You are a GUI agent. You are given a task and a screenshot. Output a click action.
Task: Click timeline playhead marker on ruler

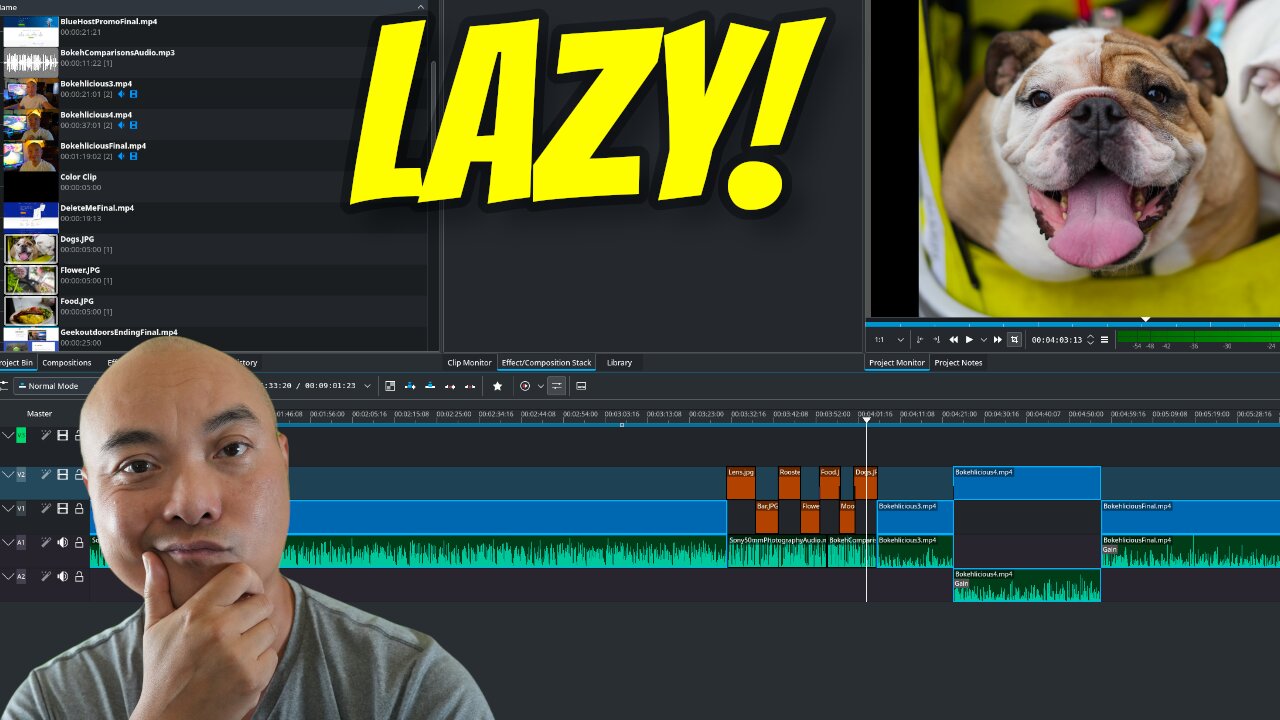coord(866,420)
